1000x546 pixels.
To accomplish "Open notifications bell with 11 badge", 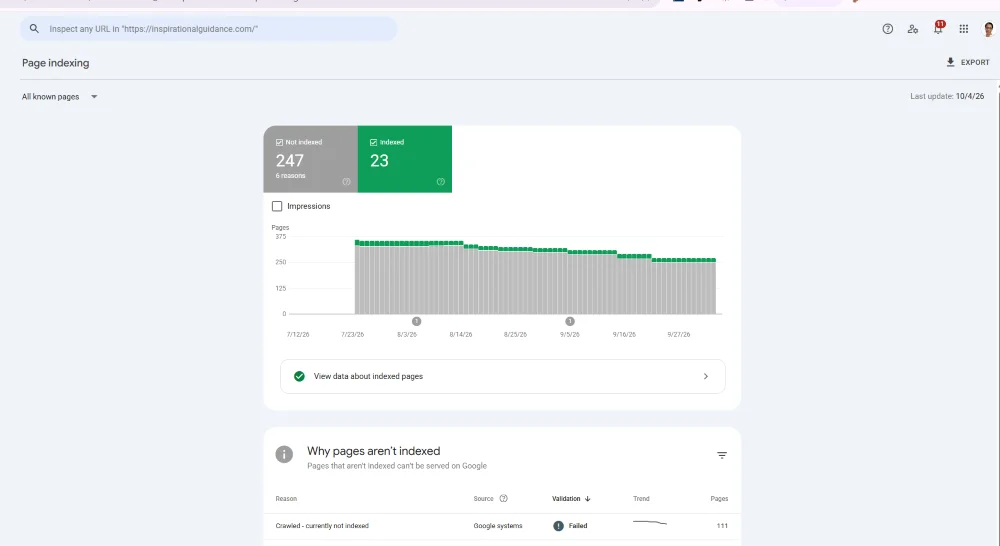I will coord(938,27).
